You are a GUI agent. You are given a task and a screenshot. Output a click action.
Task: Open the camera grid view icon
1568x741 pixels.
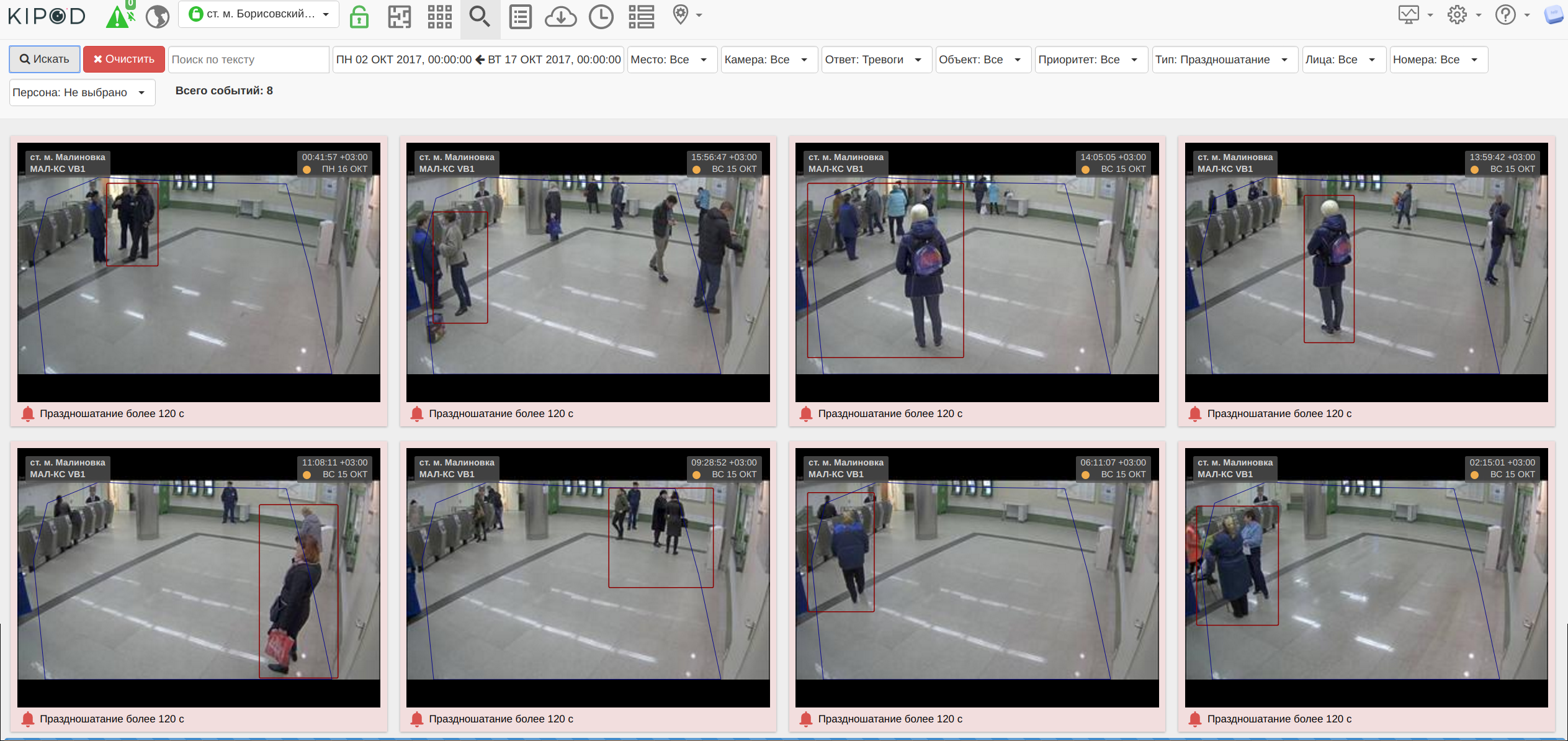coord(440,17)
